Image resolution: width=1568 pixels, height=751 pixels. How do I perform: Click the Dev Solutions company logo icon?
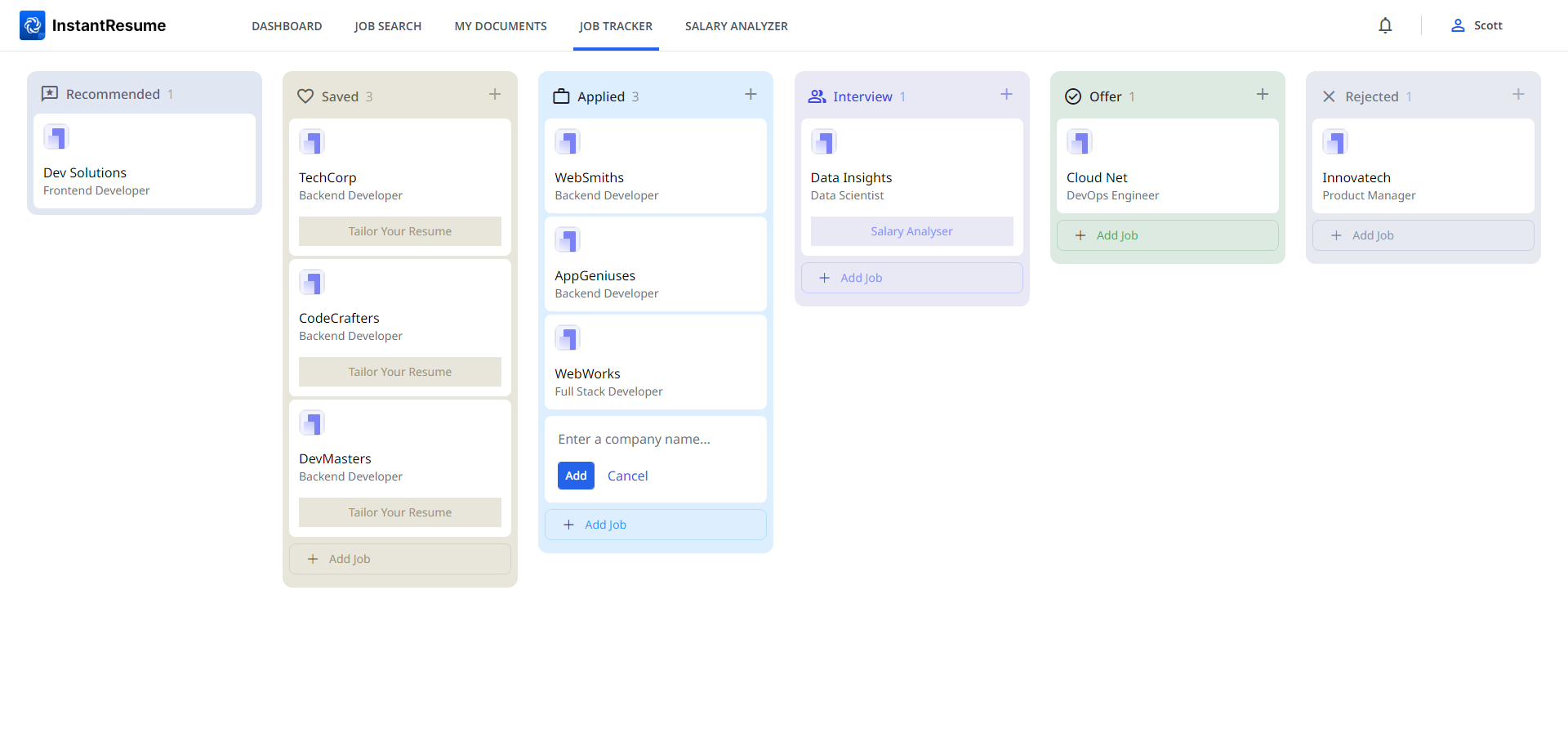click(x=56, y=137)
